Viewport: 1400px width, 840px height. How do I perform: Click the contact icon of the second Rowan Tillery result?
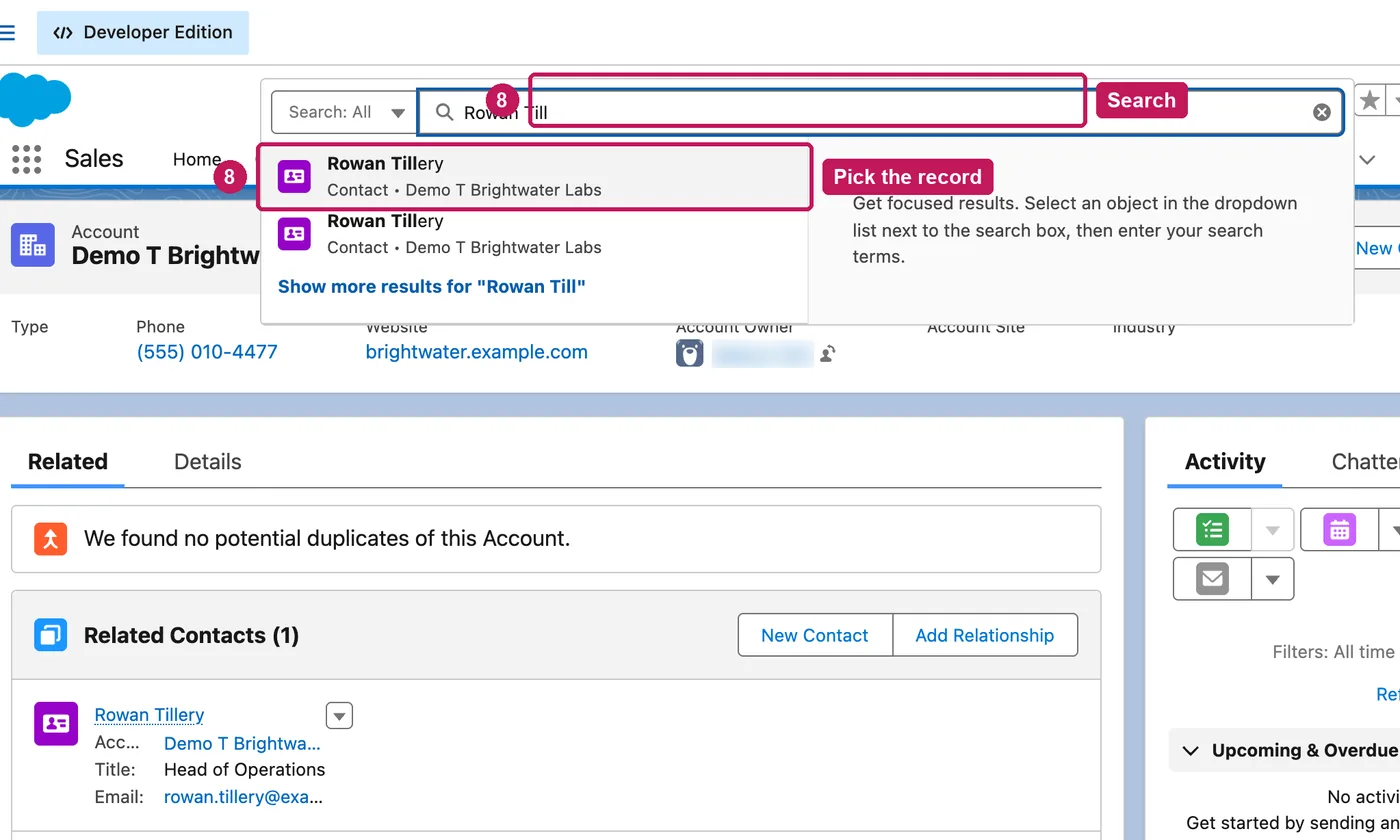point(294,234)
